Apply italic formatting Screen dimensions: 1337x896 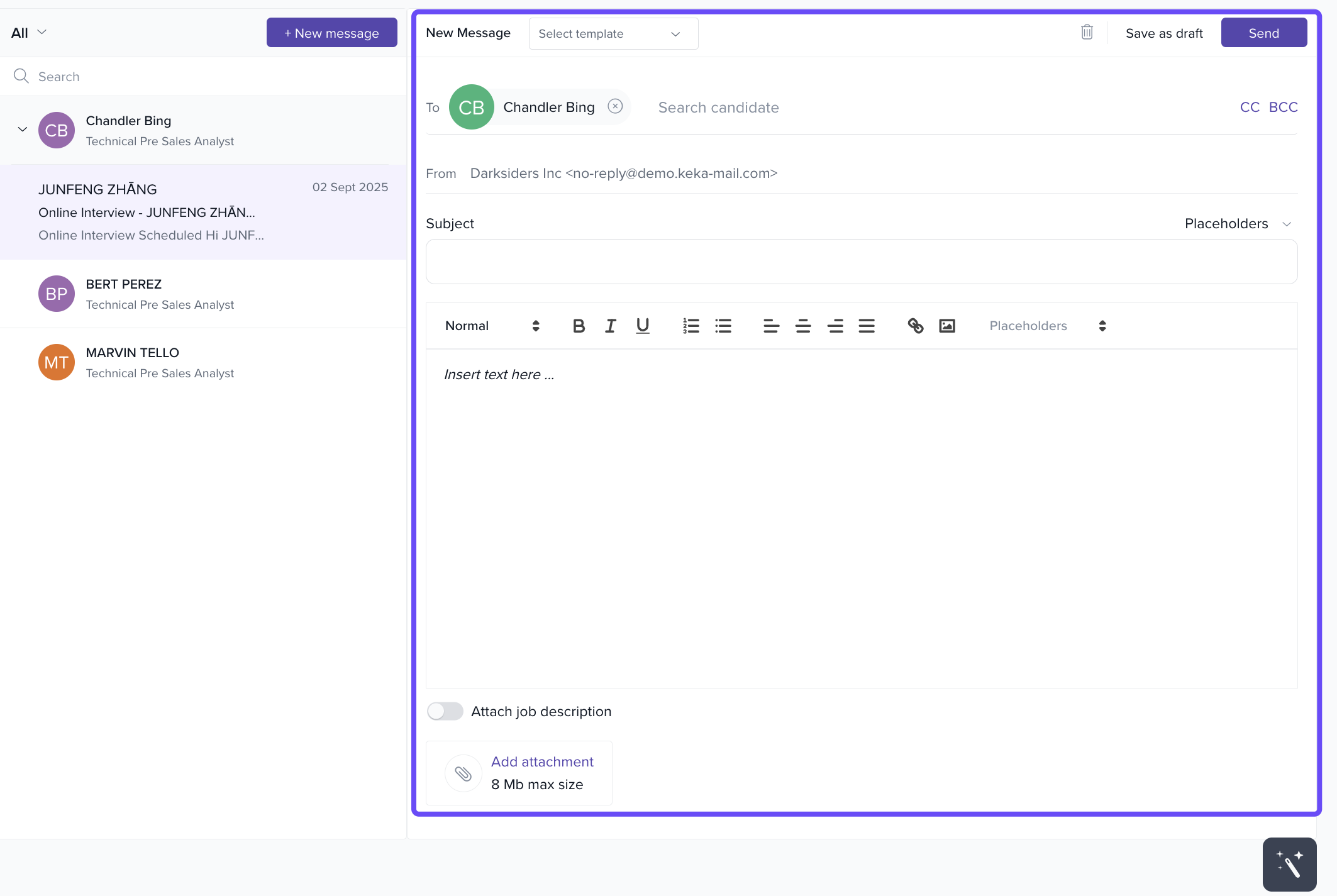[x=610, y=326]
